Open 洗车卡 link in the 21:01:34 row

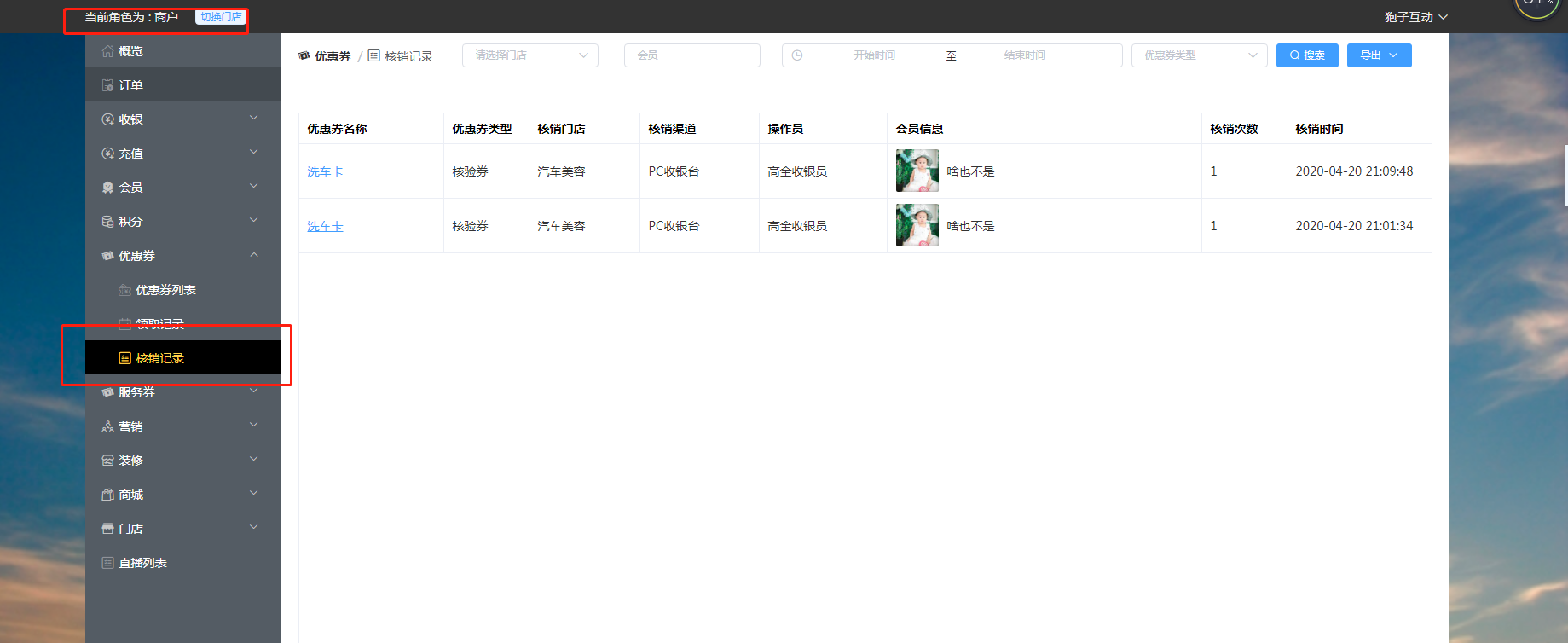[325, 226]
